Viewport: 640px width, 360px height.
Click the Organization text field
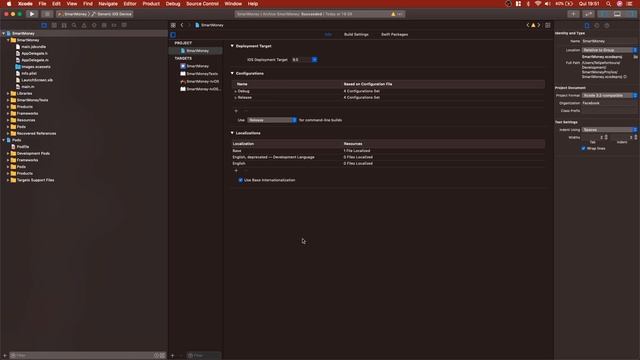(x=609, y=103)
